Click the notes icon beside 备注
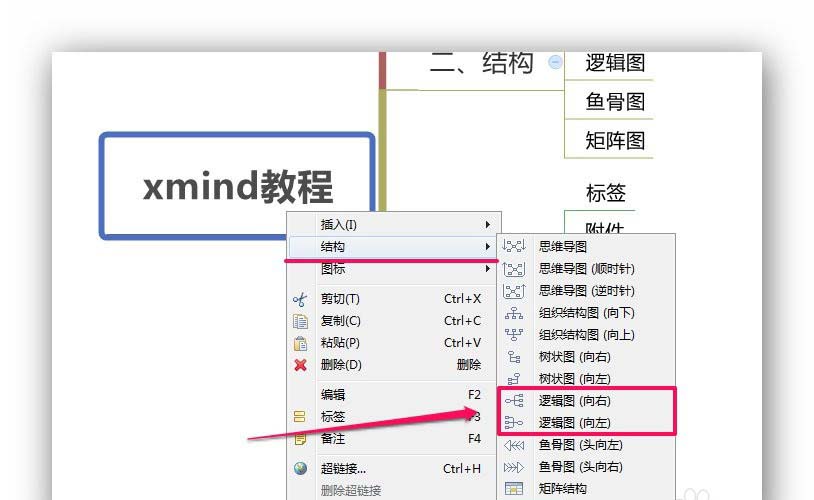The image size is (814, 500). pos(300,439)
